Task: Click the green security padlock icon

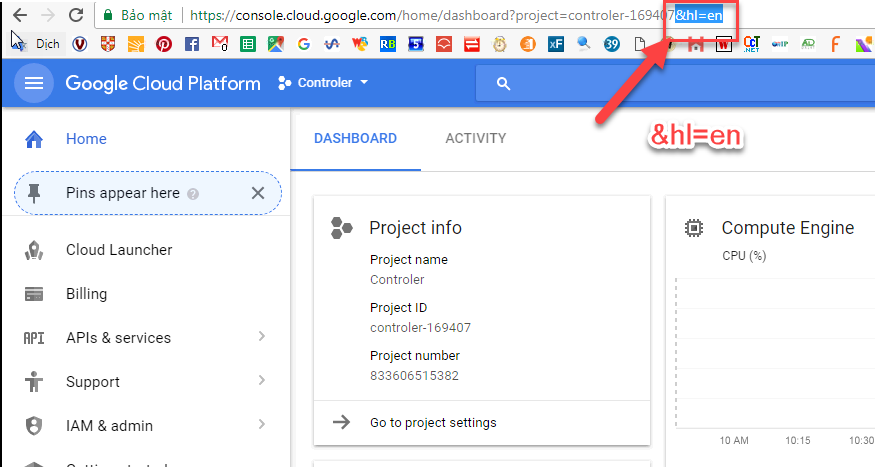Action: (108, 15)
